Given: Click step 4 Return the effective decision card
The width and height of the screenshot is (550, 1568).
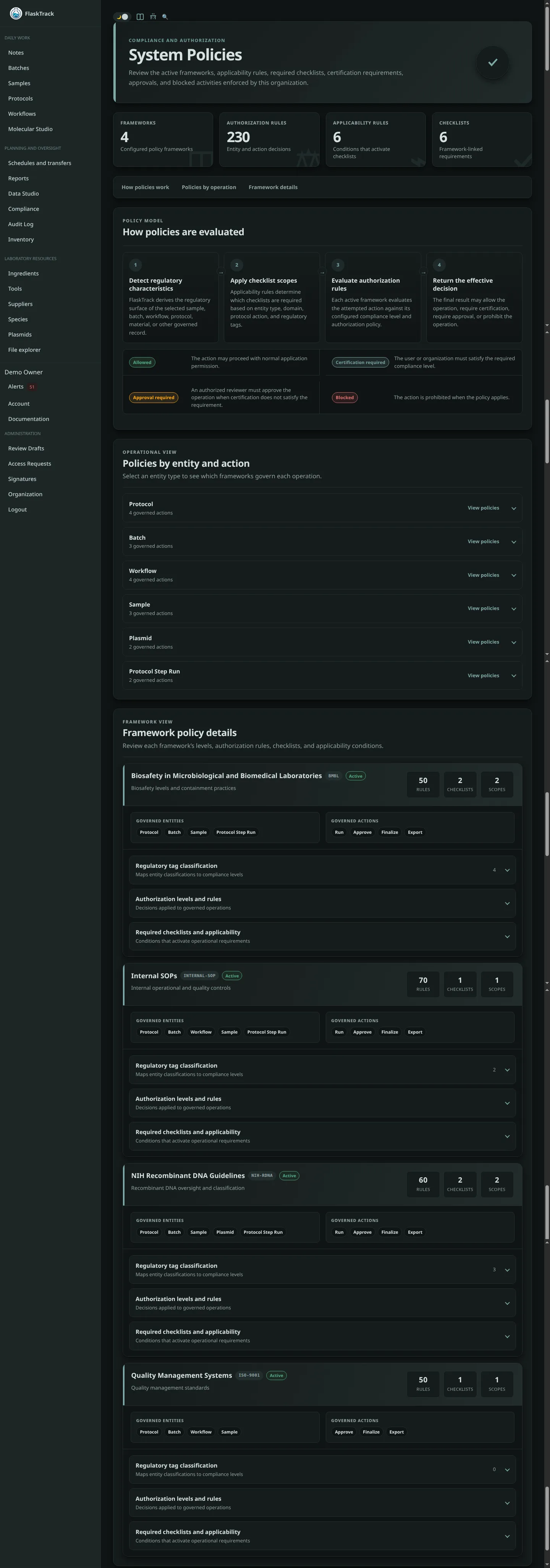Looking at the screenshot, I should click(x=474, y=298).
